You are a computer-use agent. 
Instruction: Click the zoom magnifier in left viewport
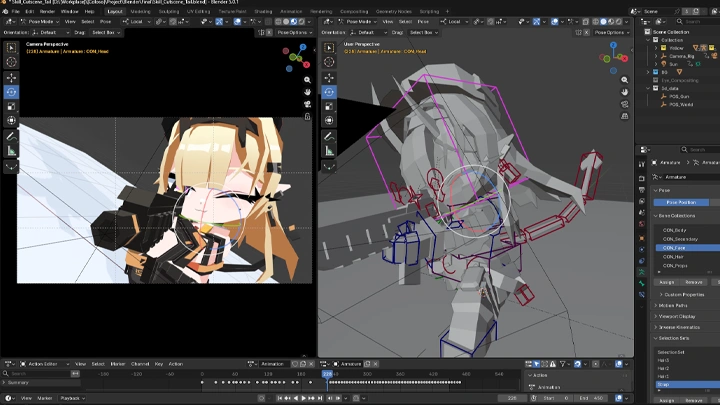[x=307, y=80]
